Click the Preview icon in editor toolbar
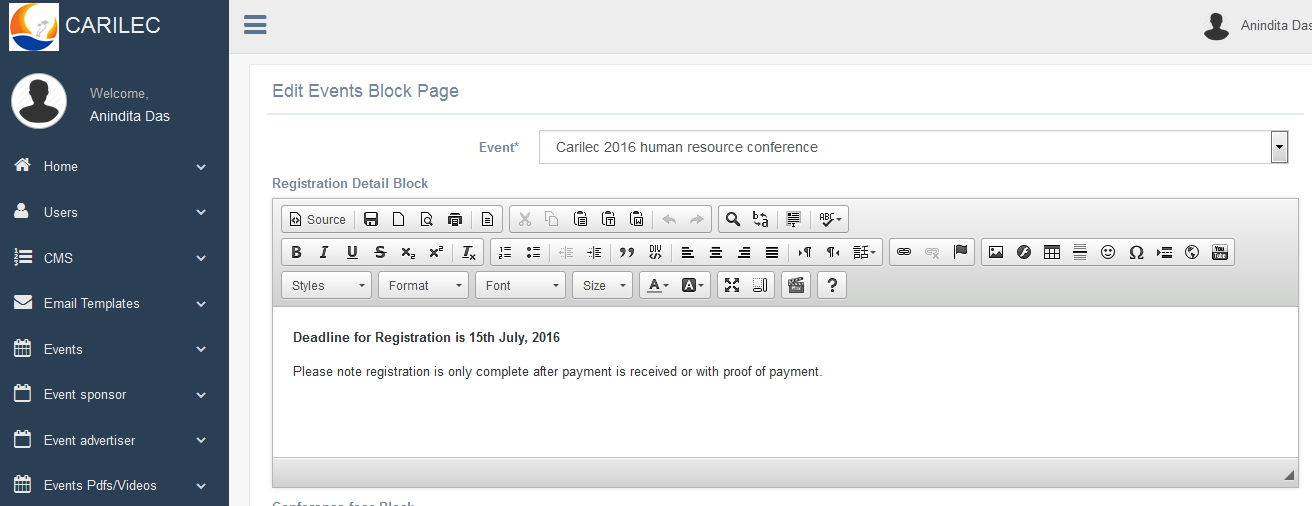This screenshot has width=1312, height=506. 426,219
